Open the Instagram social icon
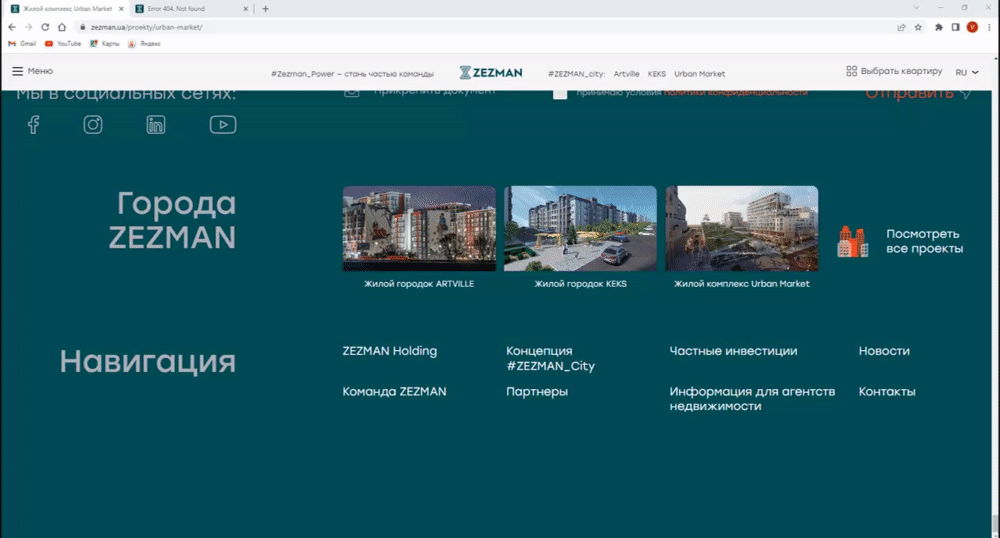The height and width of the screenshot is (538, 1000). [93, 124]
